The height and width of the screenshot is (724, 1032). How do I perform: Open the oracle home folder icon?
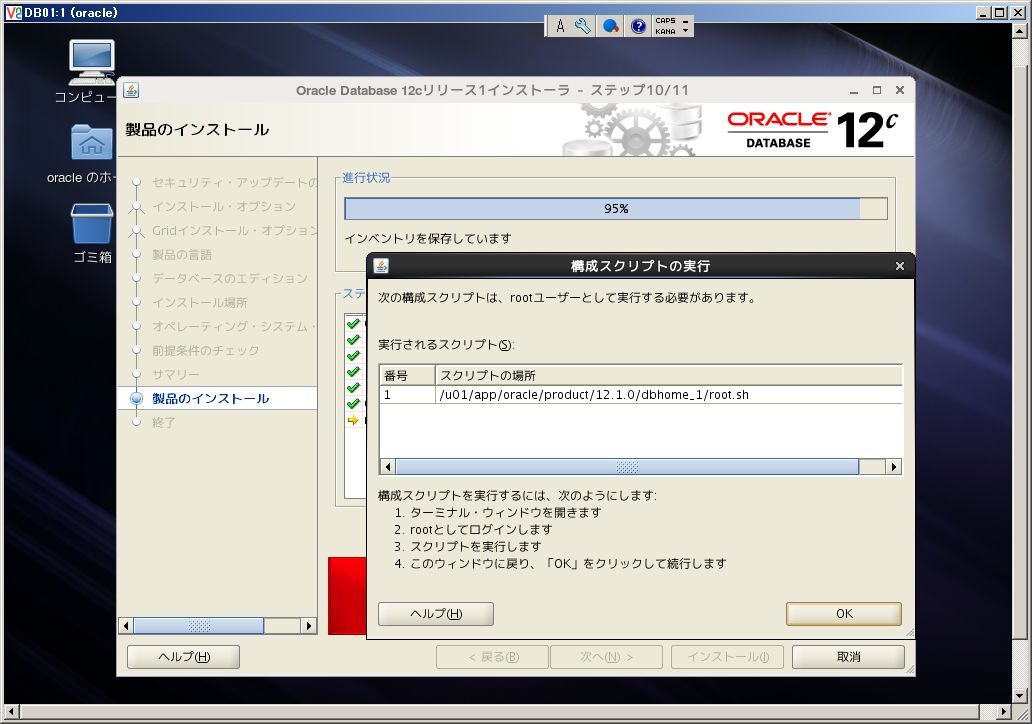pos(92,142)
